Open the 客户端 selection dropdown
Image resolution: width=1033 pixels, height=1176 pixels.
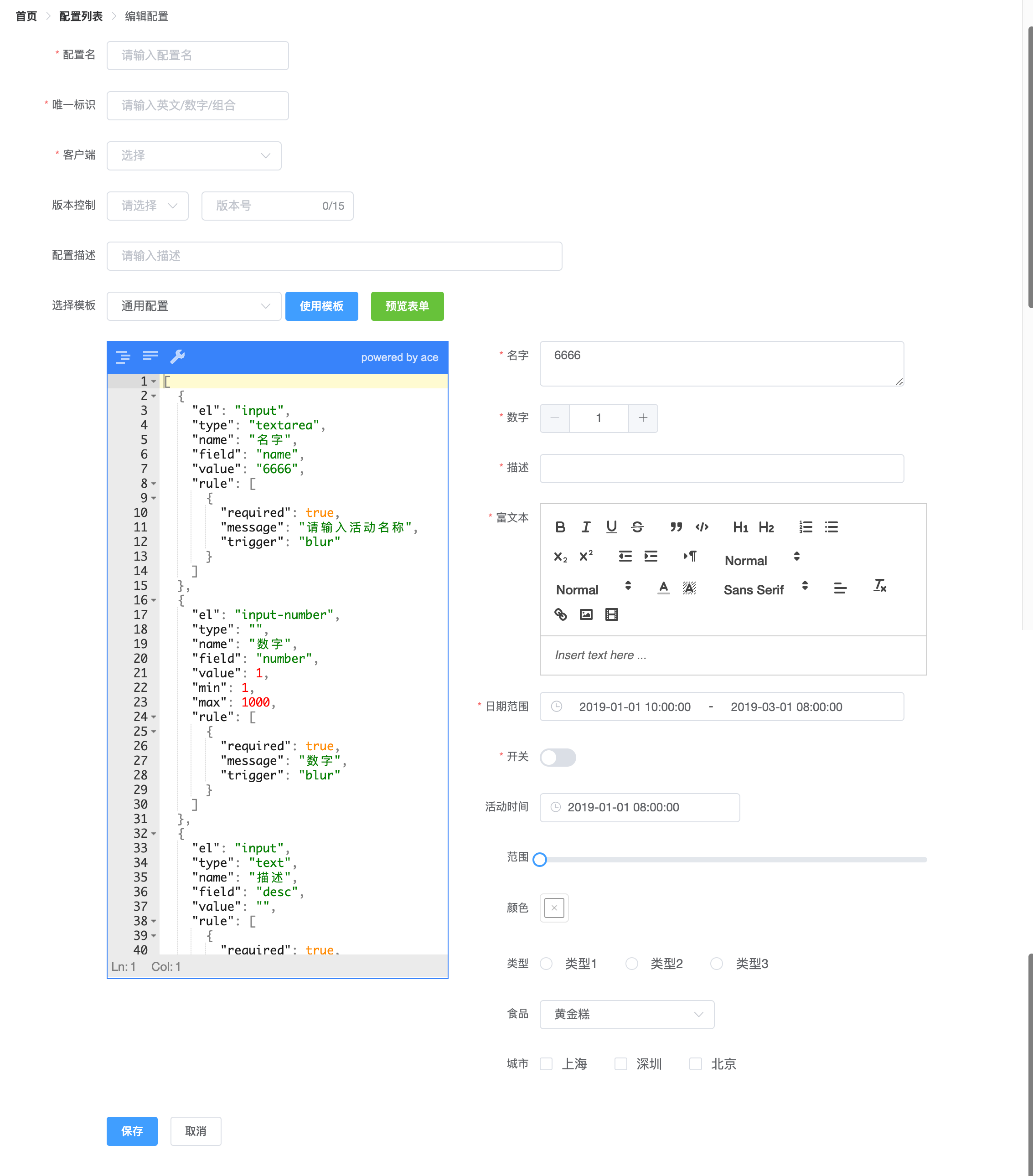pyautogui.click(x=193, y=155)
